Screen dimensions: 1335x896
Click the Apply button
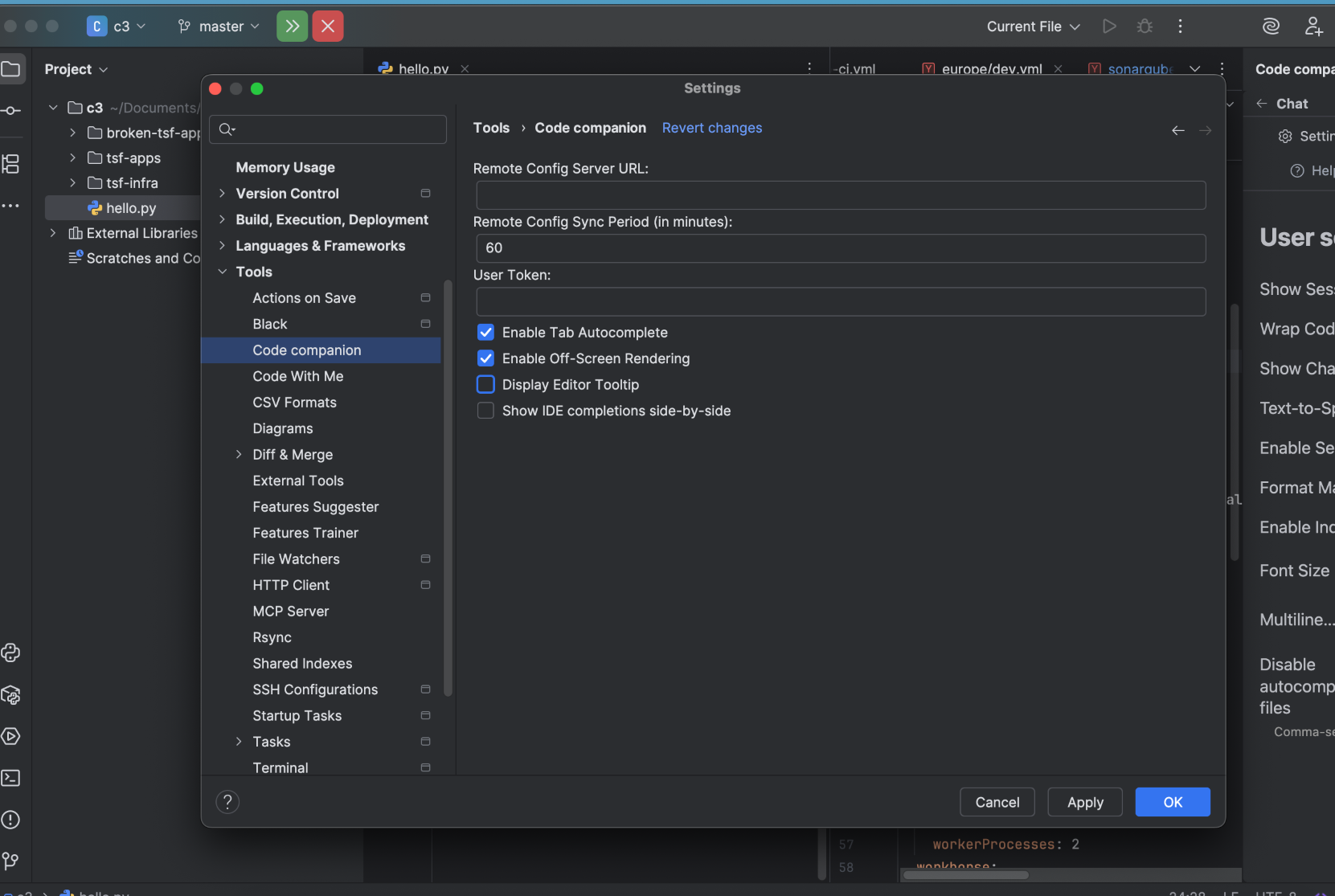[x=1085, y=802]
